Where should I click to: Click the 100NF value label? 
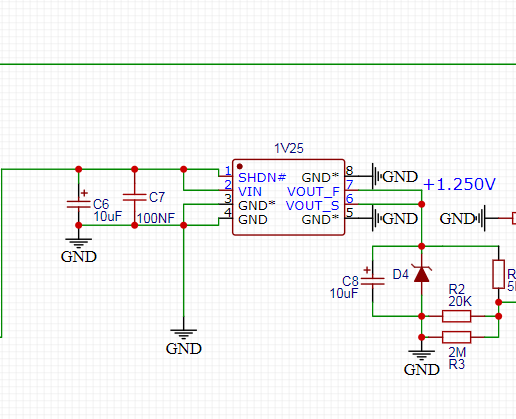[156, 218]
